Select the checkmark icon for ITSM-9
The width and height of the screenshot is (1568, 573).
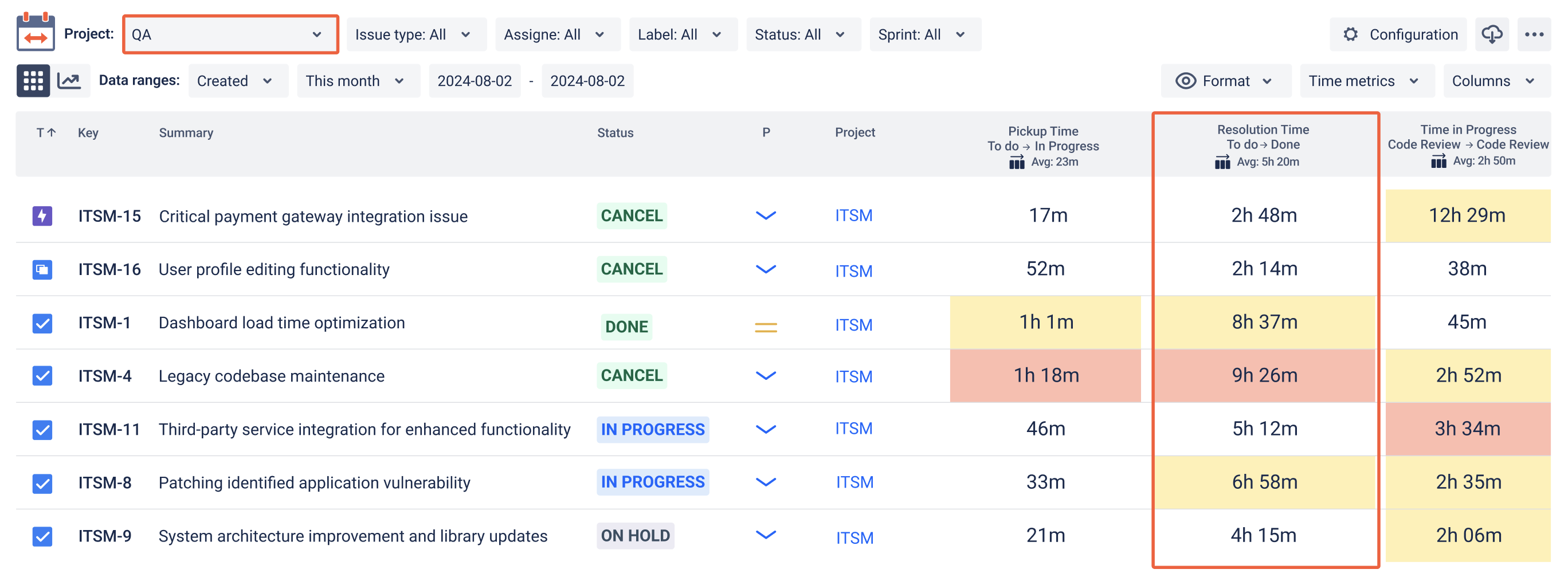41,536
